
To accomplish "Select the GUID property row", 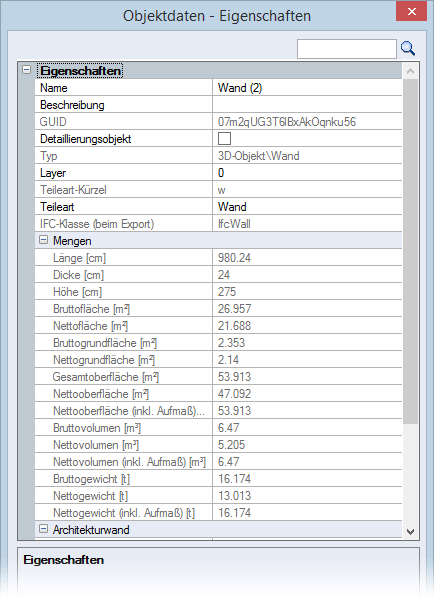I will (x=219, y=122).
